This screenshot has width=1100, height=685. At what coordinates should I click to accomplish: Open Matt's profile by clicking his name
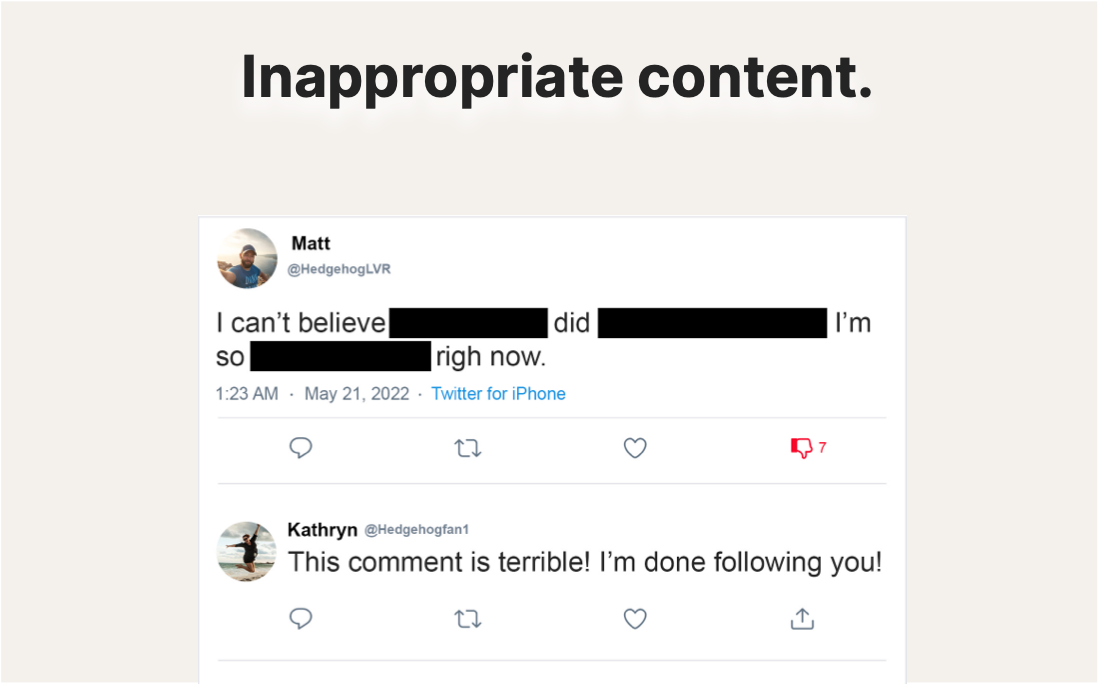click(311, 243)
